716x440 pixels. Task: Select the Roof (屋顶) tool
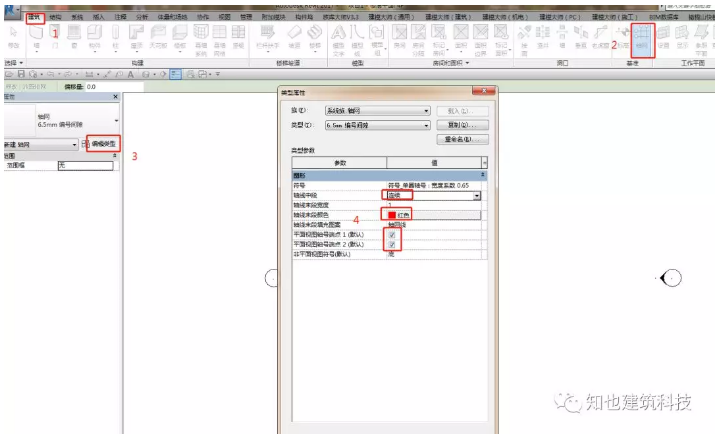137,37
